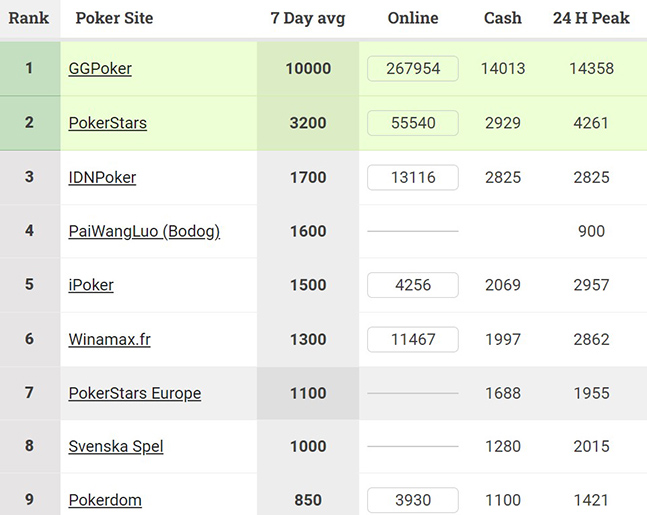Select IDNPoker online count box 13116
Screen dimensions: 647x515
pyautogui.click(x=413, y=177)
